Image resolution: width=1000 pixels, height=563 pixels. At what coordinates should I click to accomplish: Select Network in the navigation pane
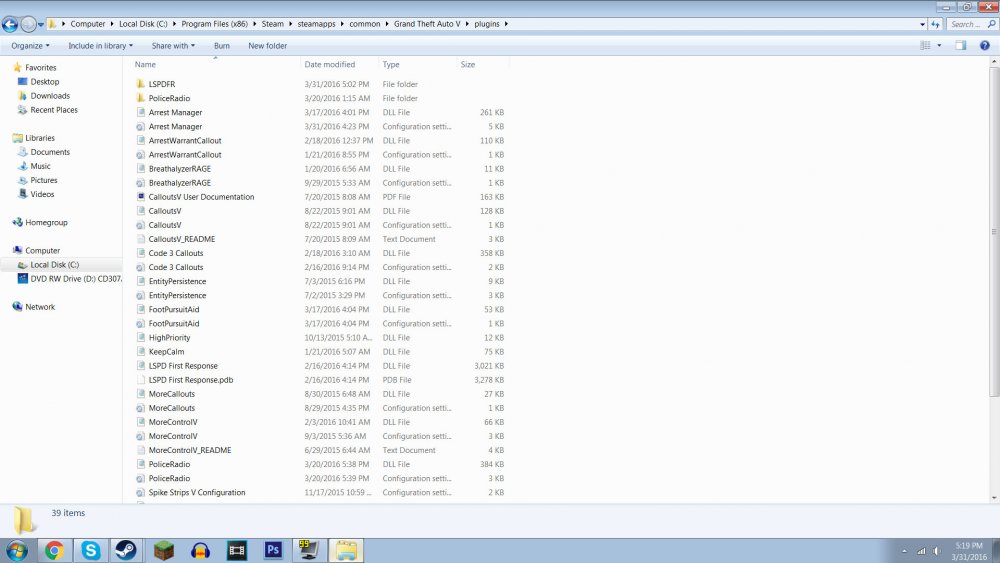coord(40,307)
